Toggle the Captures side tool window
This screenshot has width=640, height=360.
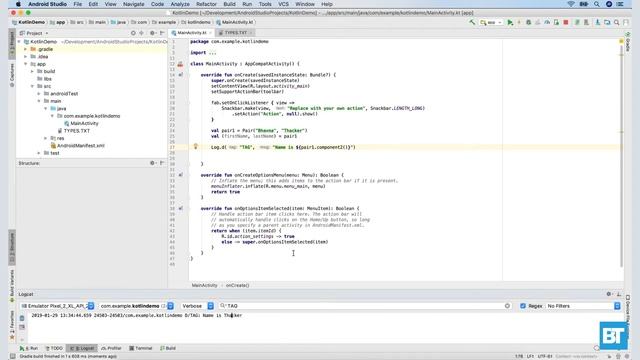(12, 75)
